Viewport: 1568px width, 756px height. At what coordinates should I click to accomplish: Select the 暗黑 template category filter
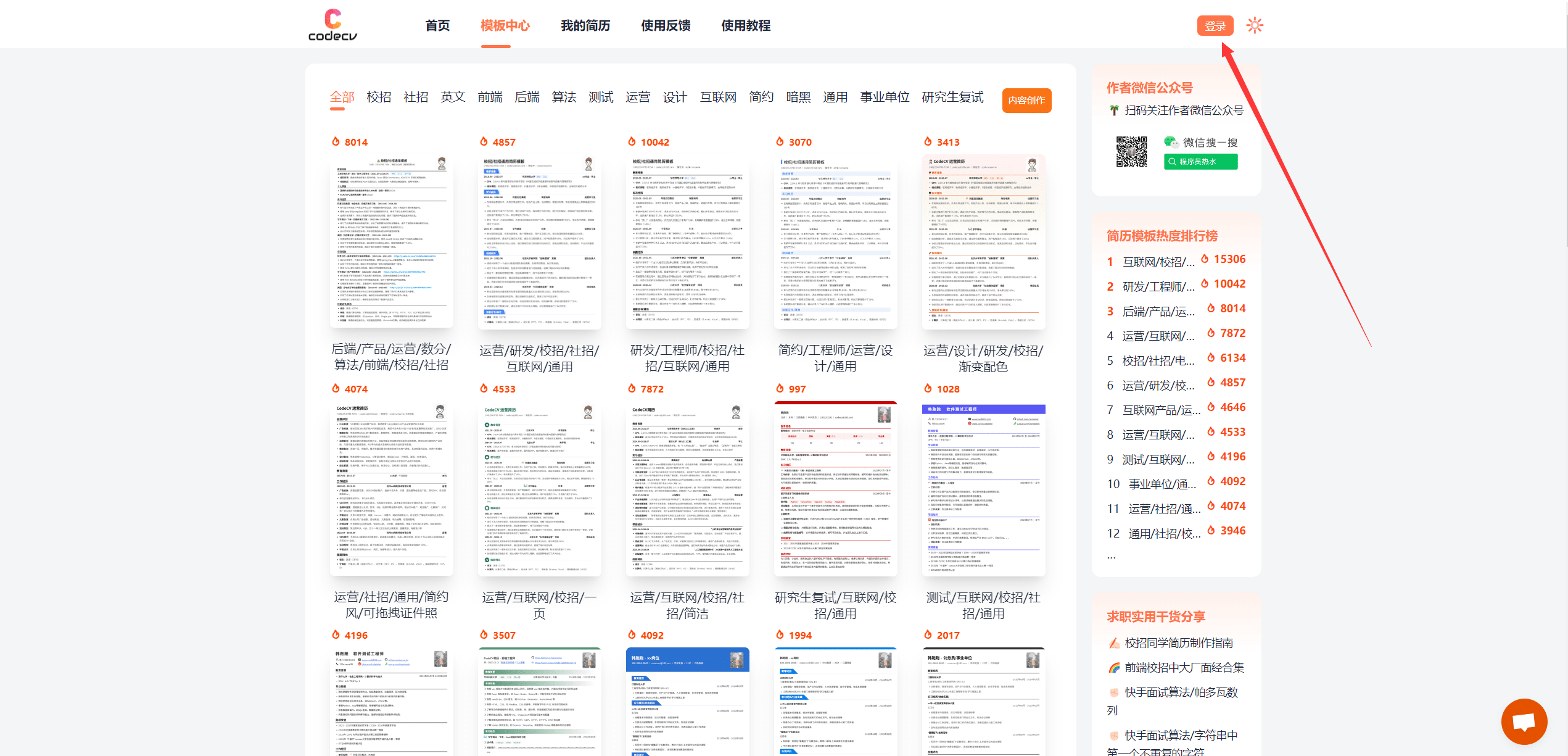[798, 97]
